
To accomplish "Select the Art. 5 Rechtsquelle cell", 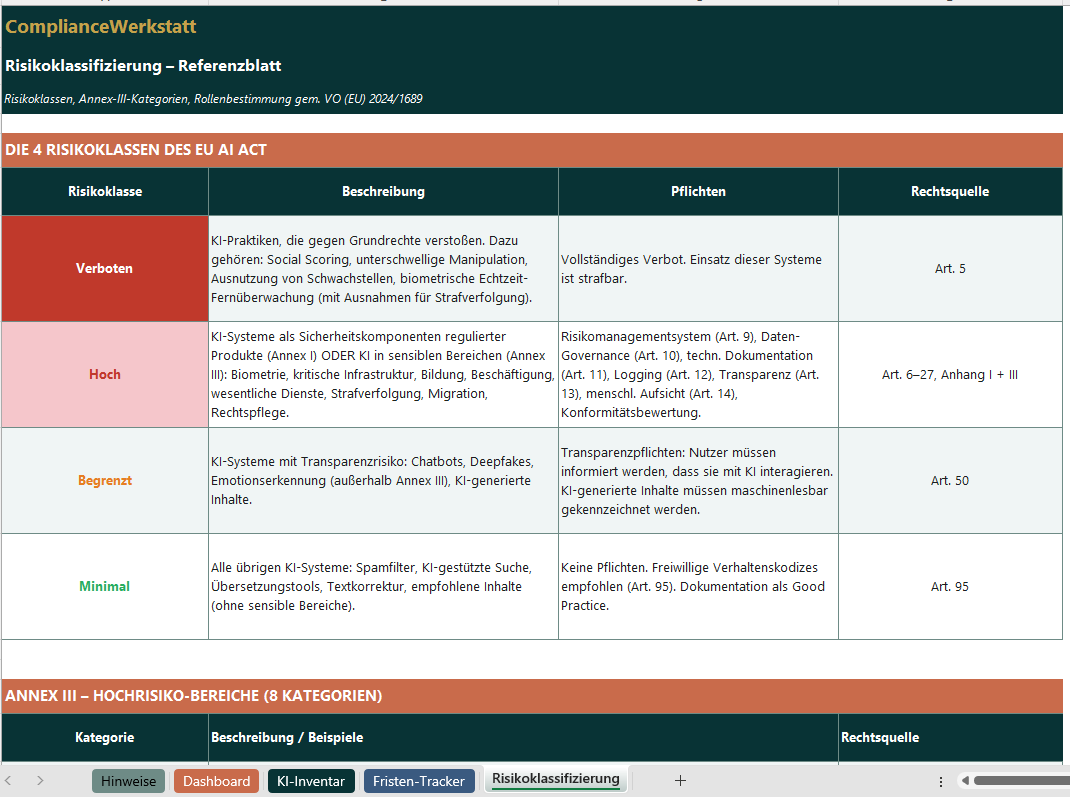I will click(x=949, y=268).
